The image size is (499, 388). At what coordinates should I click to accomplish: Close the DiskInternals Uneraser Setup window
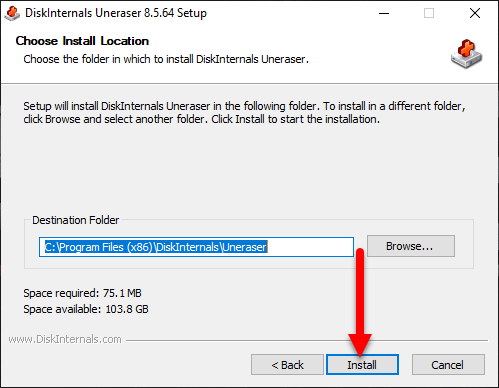[475, 13]
